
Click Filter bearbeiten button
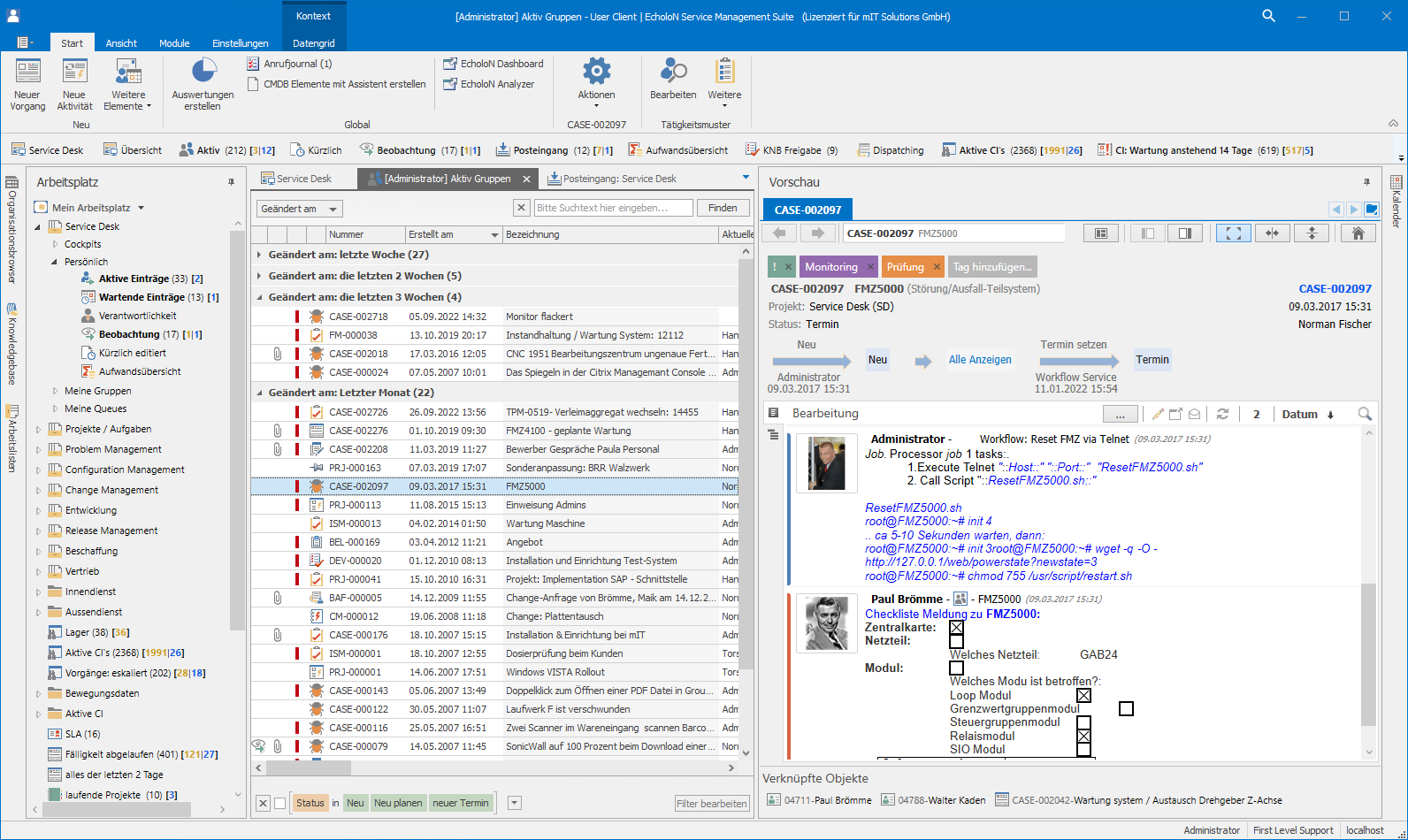(x=712, y=804)
